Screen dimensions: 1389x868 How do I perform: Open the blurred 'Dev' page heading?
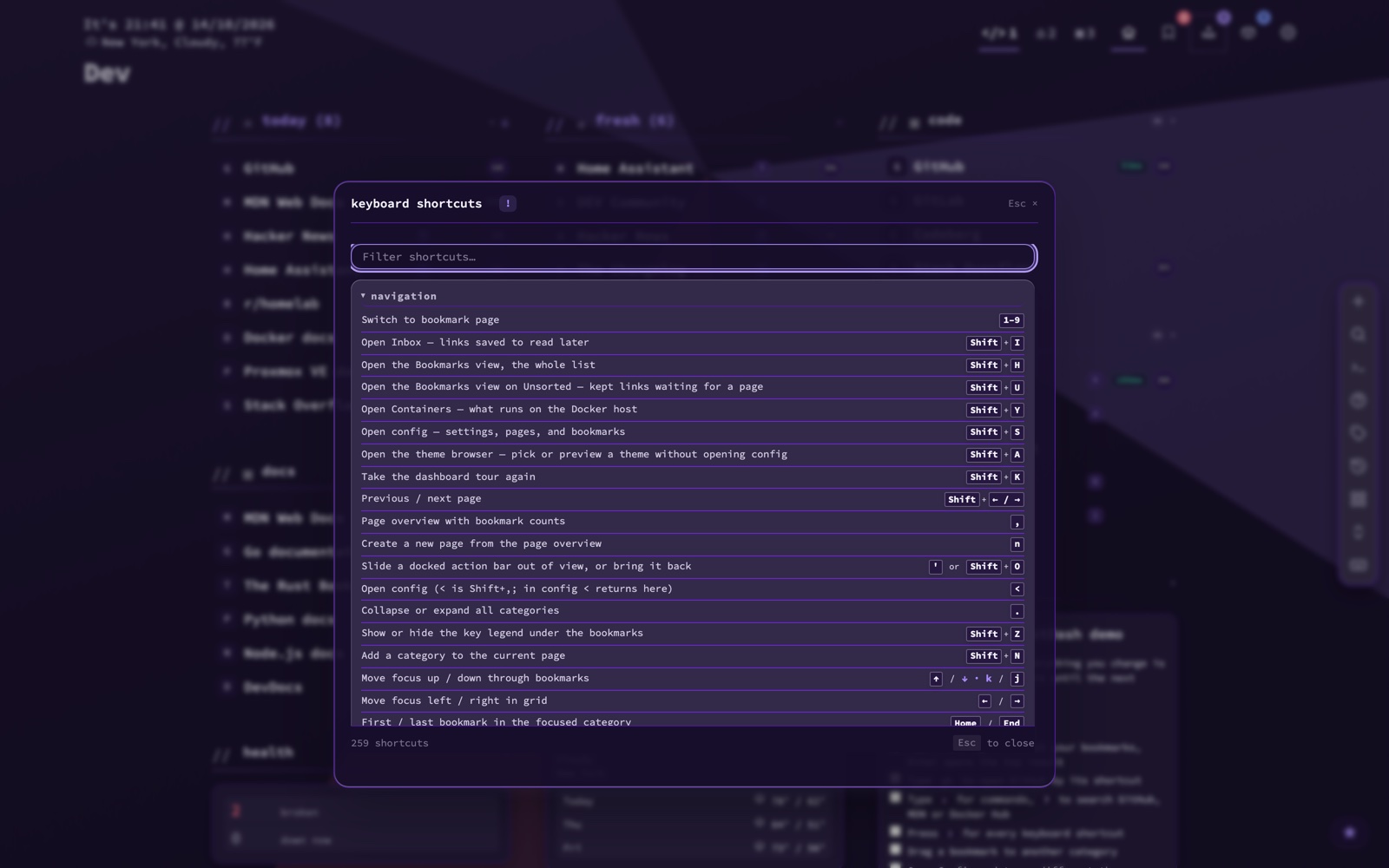pos(108,74)
